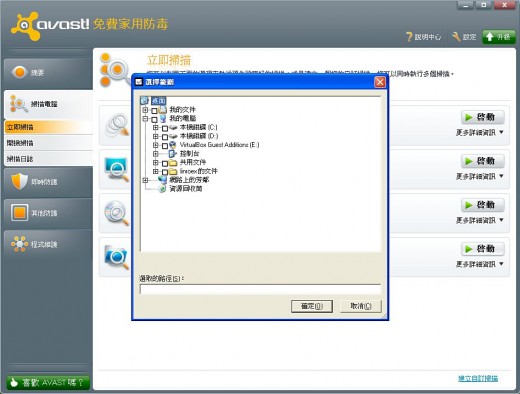This screenshot has width=520, height=394.
Task: Open the 建立自訂掃描 link
Action: click(478, 378)
